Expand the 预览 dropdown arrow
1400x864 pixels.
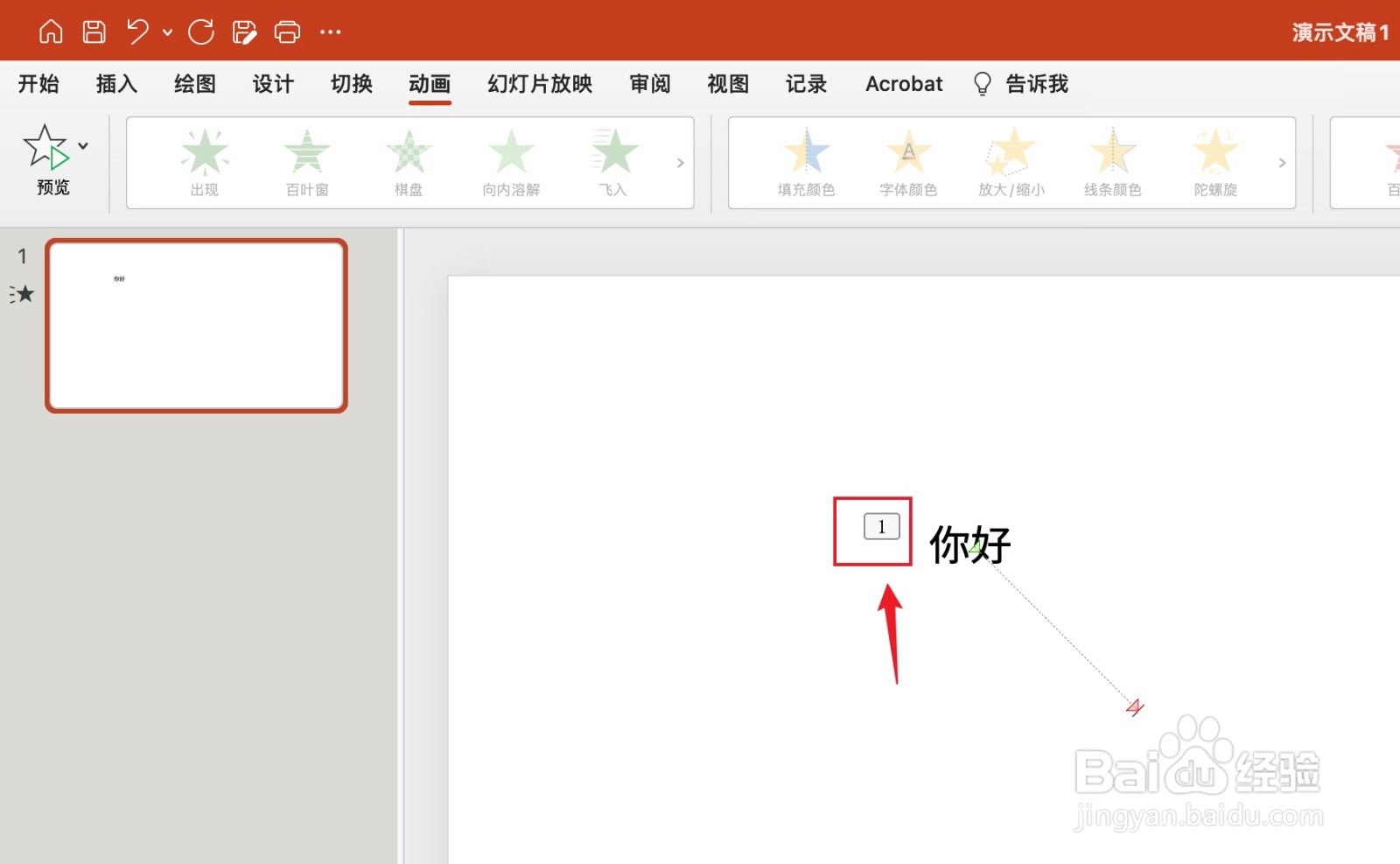(x=83, y=146)
